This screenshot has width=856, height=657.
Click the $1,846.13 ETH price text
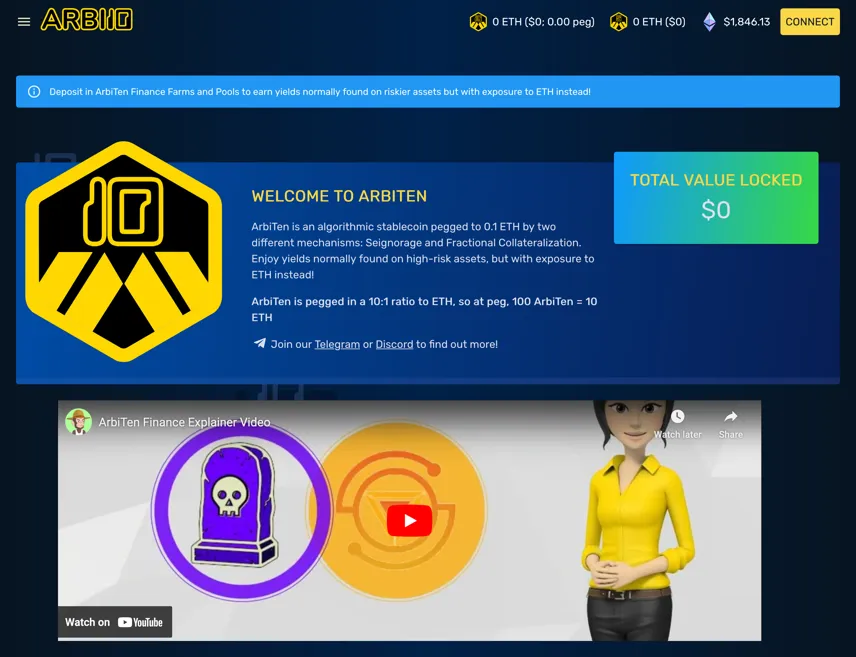746,22
